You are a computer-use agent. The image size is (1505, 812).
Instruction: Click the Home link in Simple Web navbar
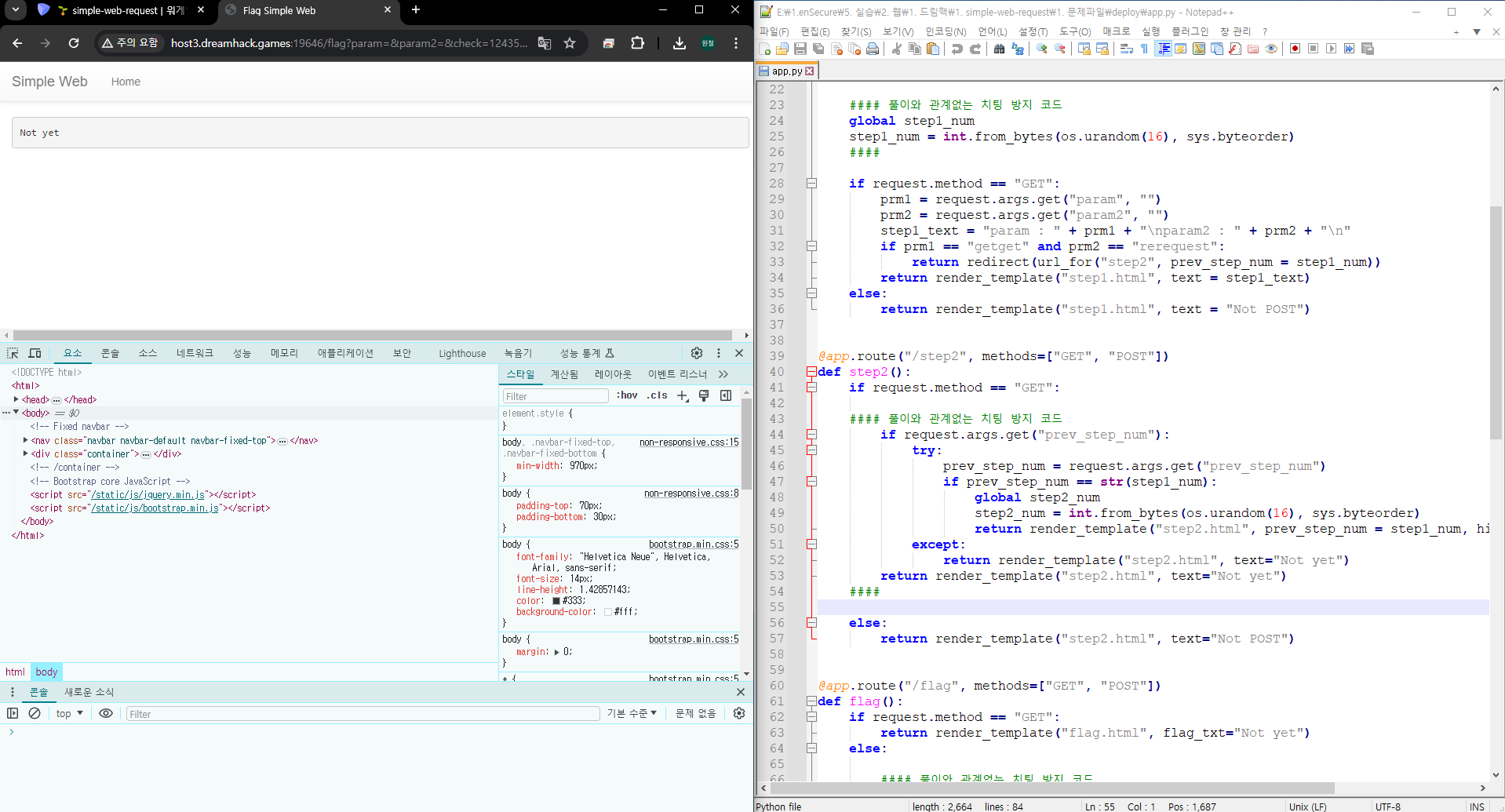(x=126, y=82)
